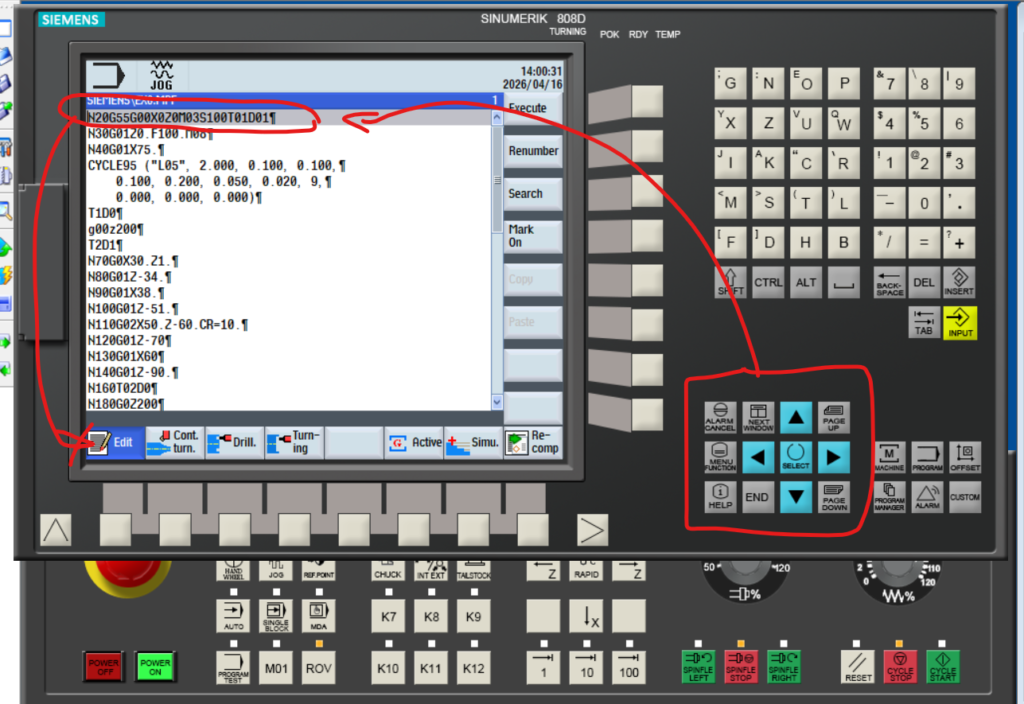Open the Simu. simulation softkey
Image resolution: width=1024 pixels, height=704 pixels.
pos(472,442)
